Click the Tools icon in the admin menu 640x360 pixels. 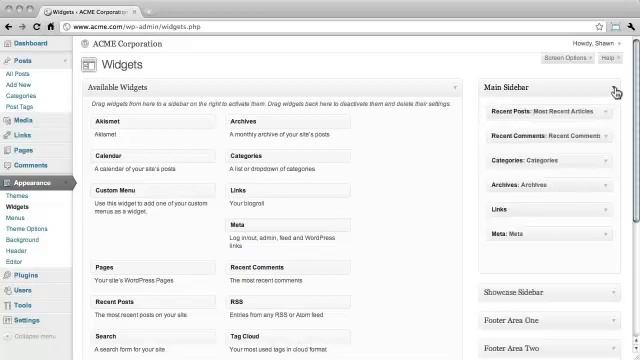point(7,305)
